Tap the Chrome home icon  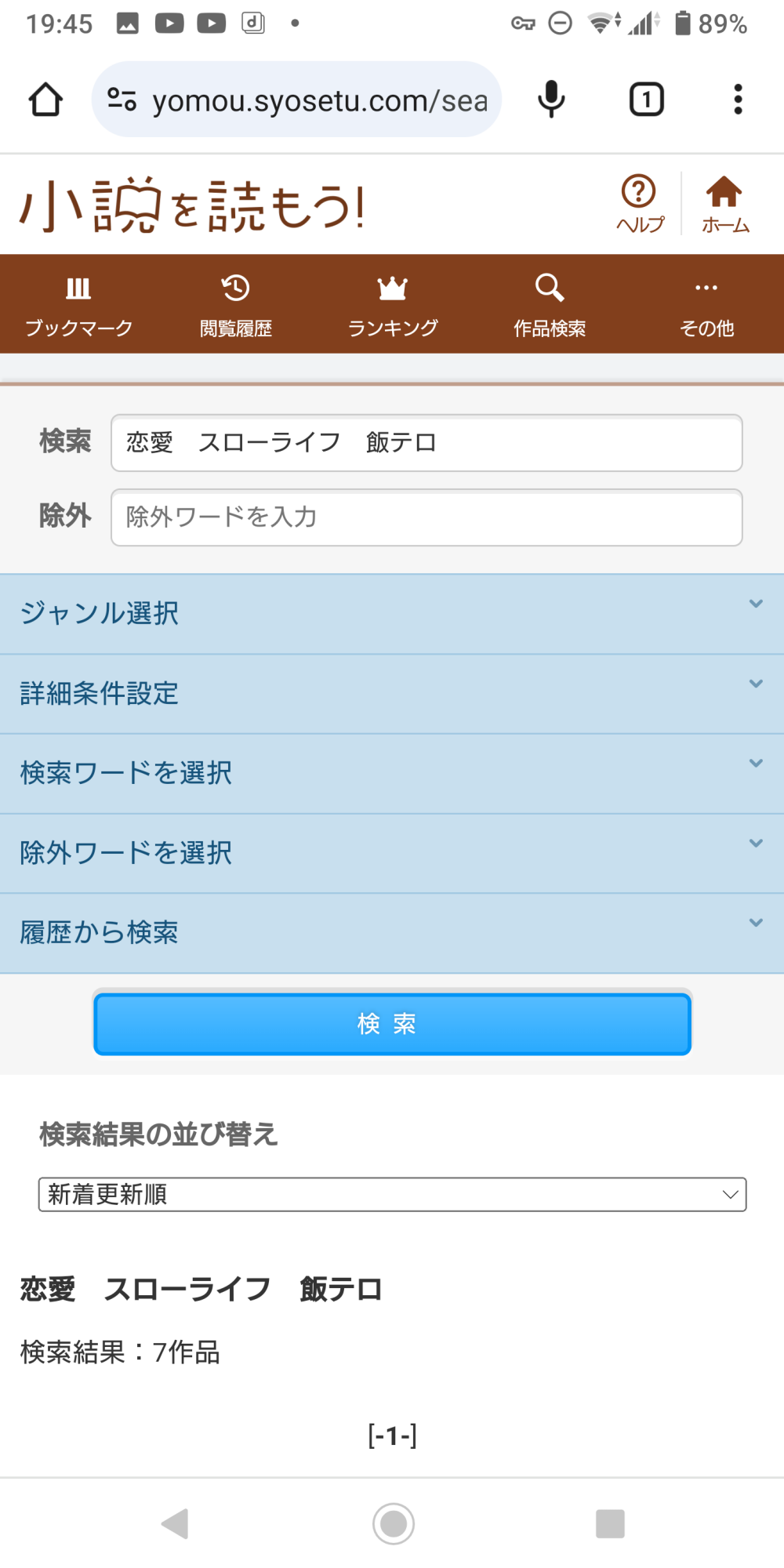[45, 100]
